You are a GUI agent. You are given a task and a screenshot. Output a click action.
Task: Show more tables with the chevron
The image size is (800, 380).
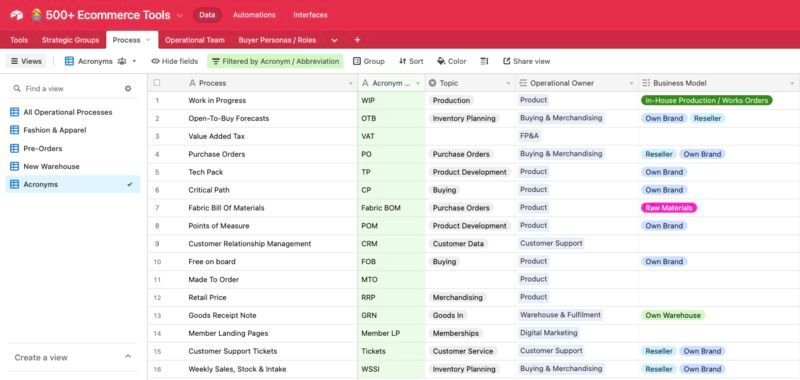click(334, 40)
